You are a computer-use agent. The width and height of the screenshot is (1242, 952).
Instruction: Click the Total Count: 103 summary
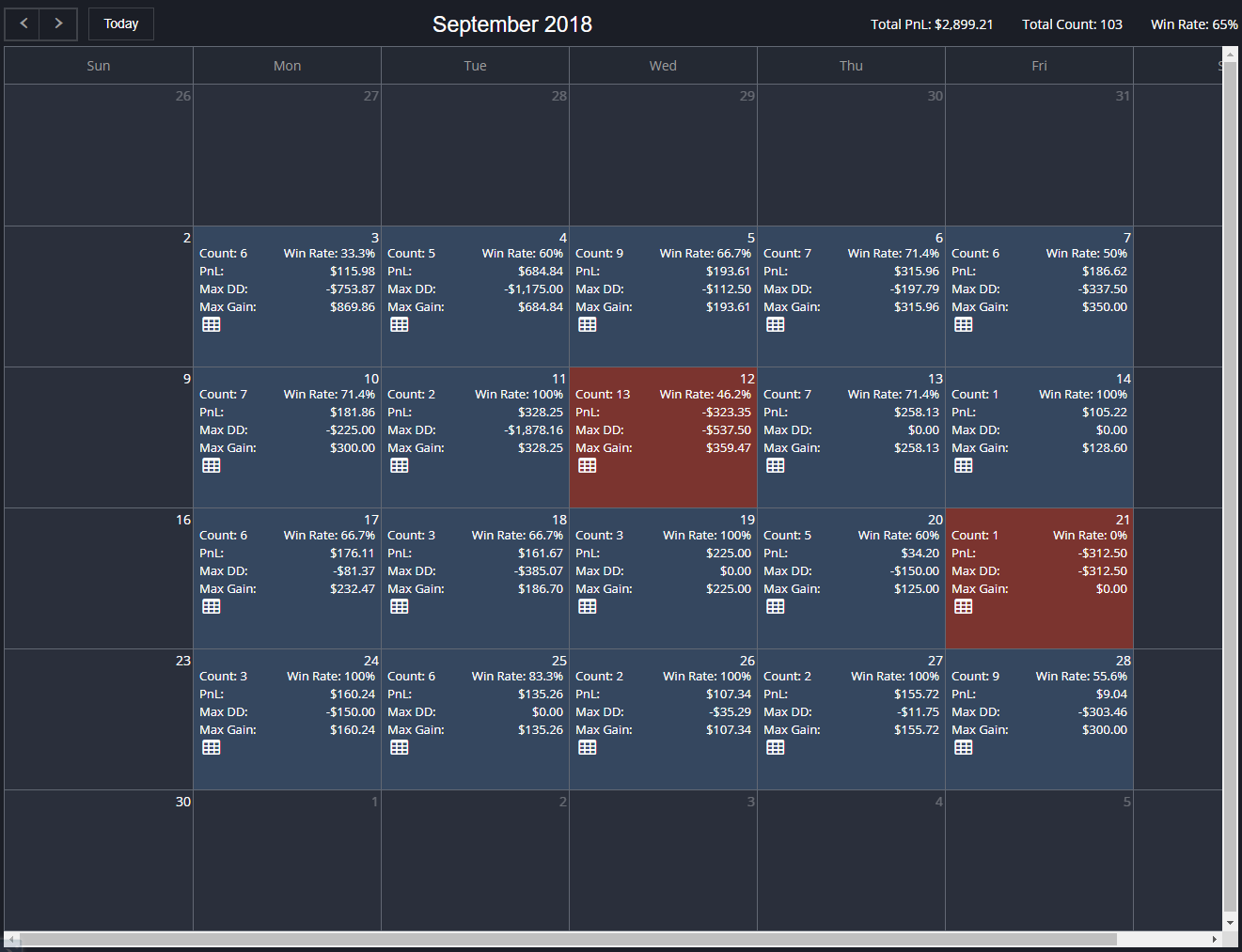coord(1072,24)
